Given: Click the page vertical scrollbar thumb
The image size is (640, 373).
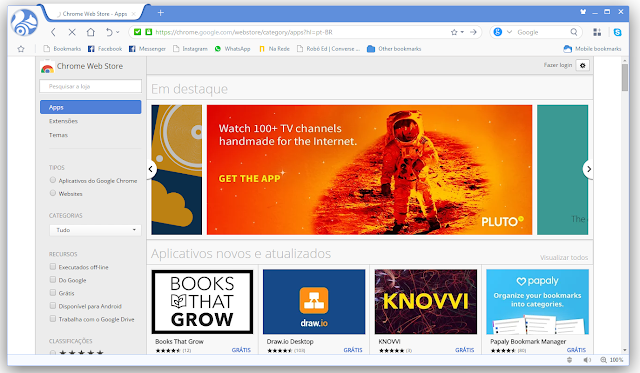Looking at the screenshot, I should pyautogui.click(x=624, y=78).
